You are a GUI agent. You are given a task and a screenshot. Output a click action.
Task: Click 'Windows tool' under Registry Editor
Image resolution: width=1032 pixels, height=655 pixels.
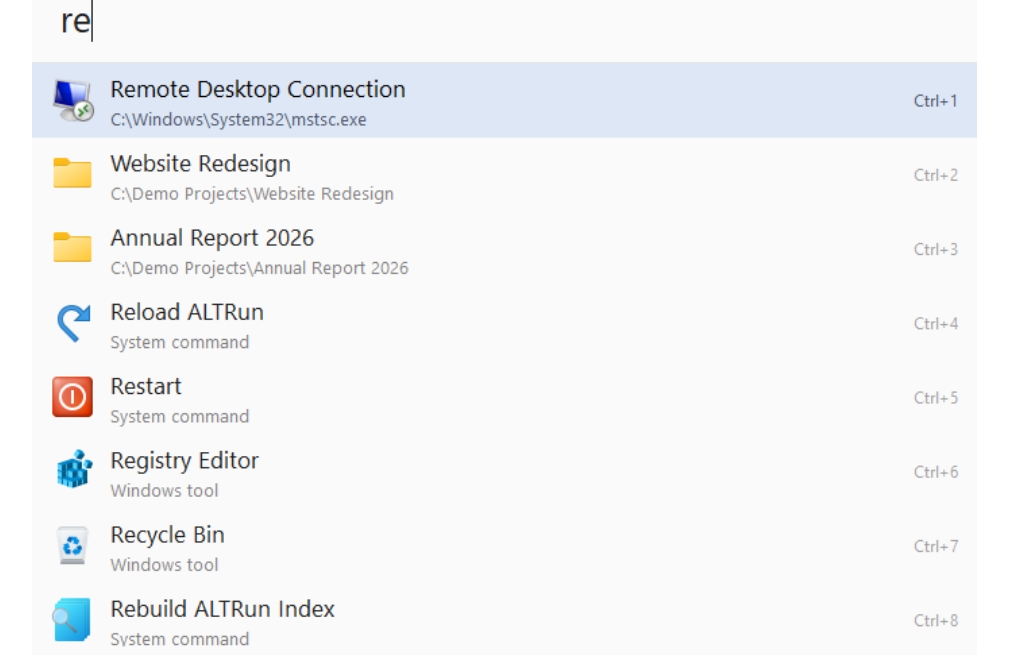point(165,491)
